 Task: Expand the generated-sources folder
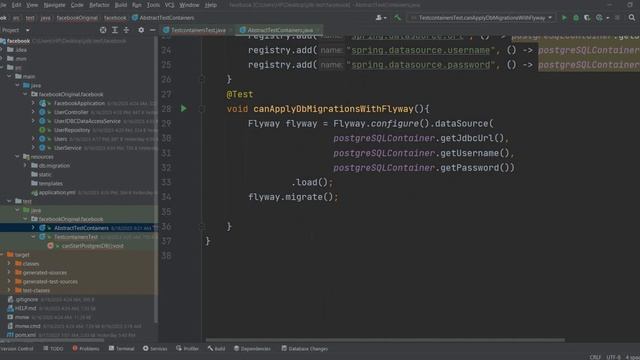click(x=9, y=273)
